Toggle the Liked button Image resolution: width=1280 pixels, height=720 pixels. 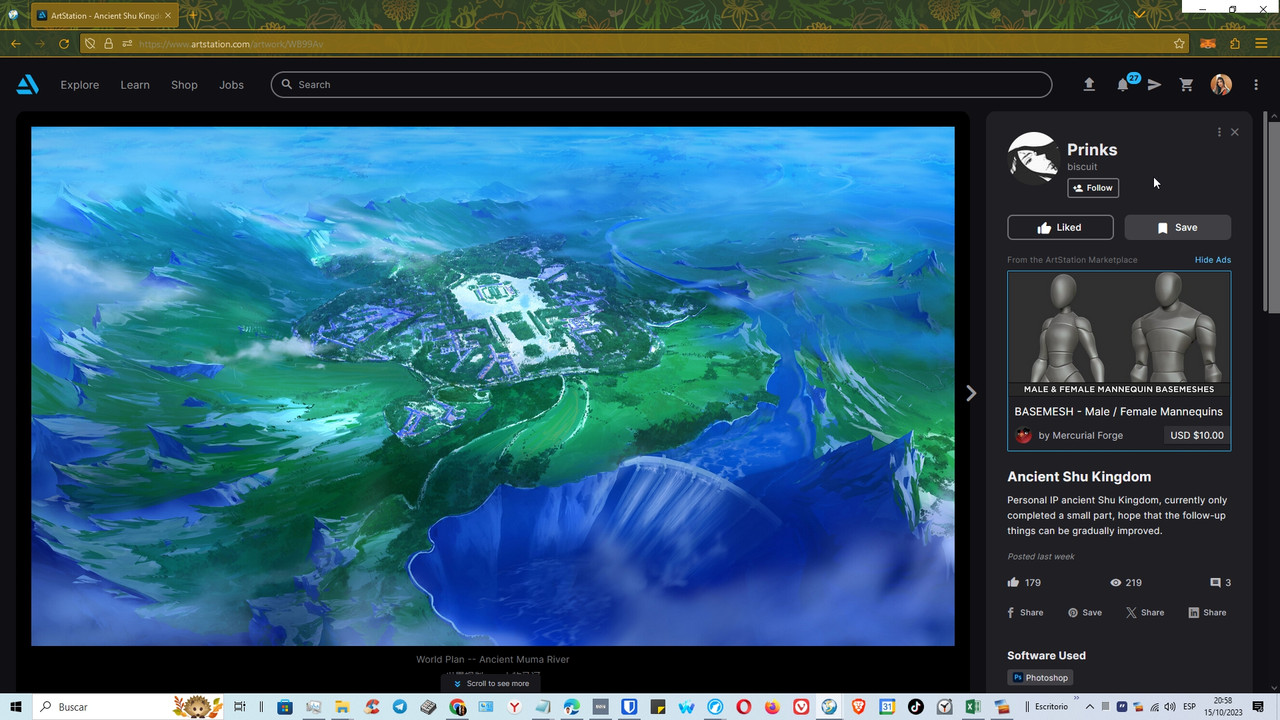coord(1060,228)
